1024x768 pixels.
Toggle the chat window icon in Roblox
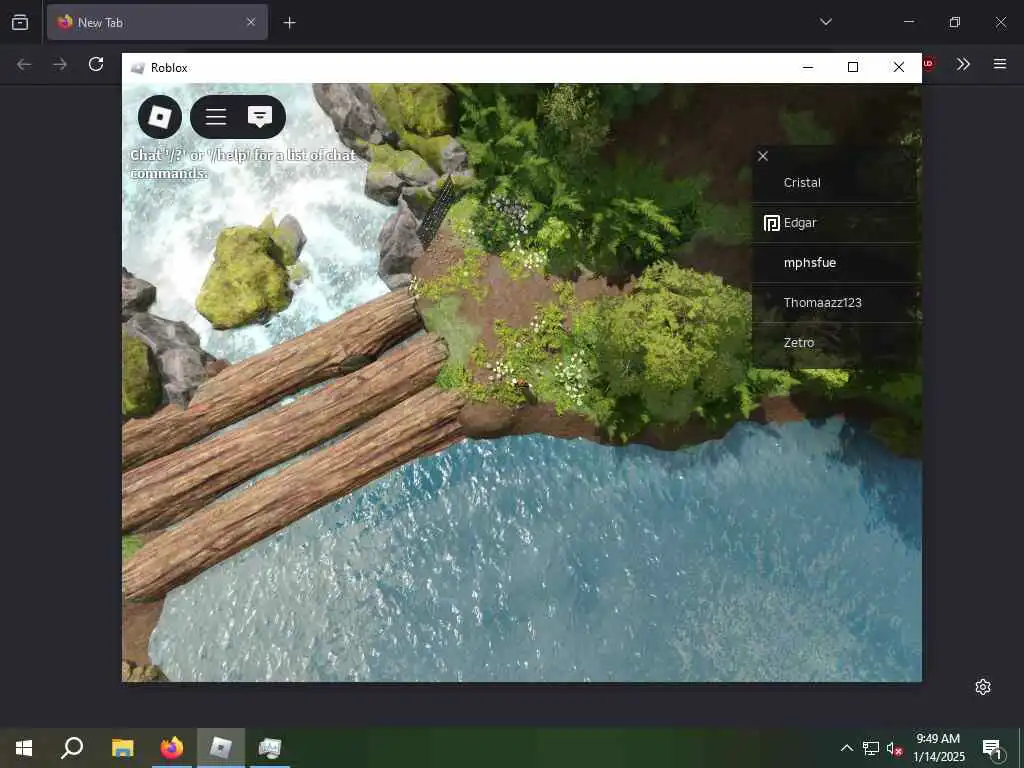pyautogui.click(x=259, y=117)
